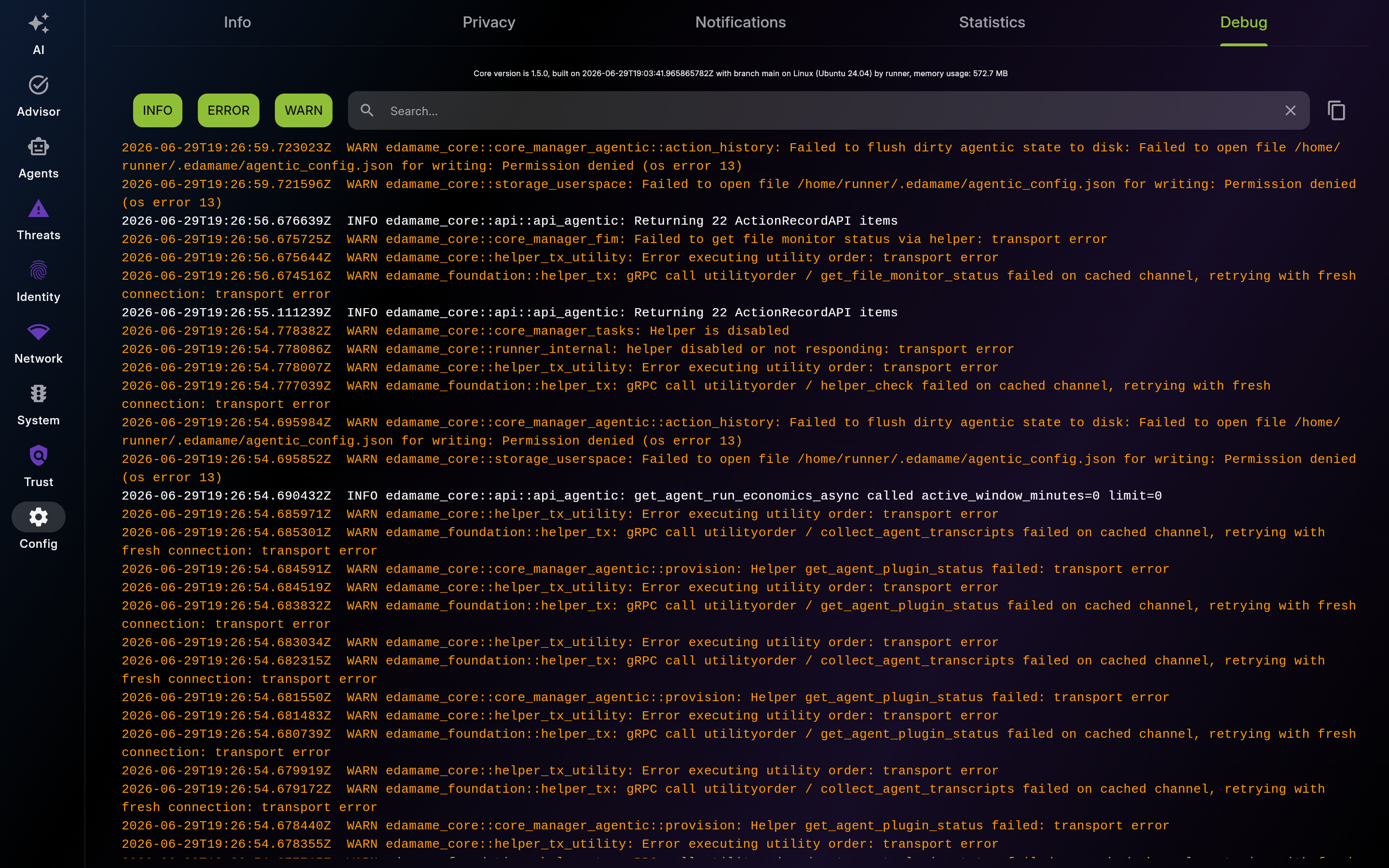
Task: Select the 19:26:54.681550Z provision WARN log line
Action: coord(645,697)
